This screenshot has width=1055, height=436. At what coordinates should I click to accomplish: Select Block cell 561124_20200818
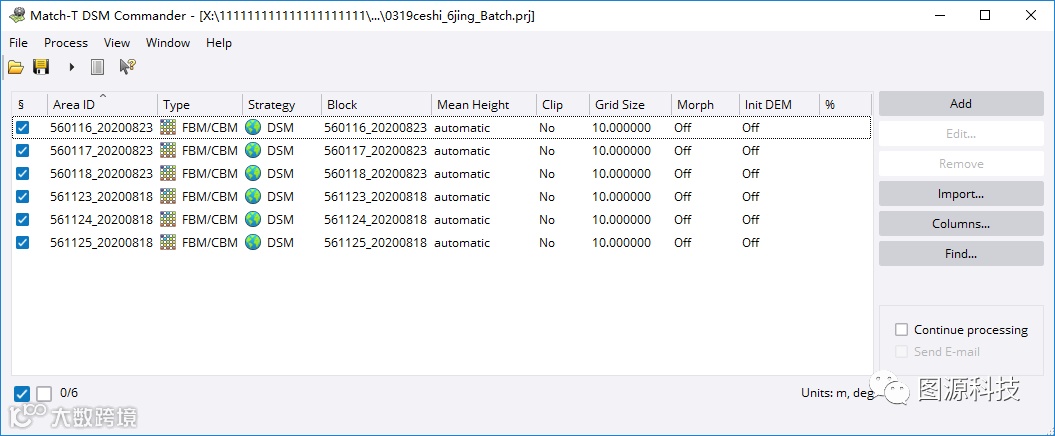point(375,219)
